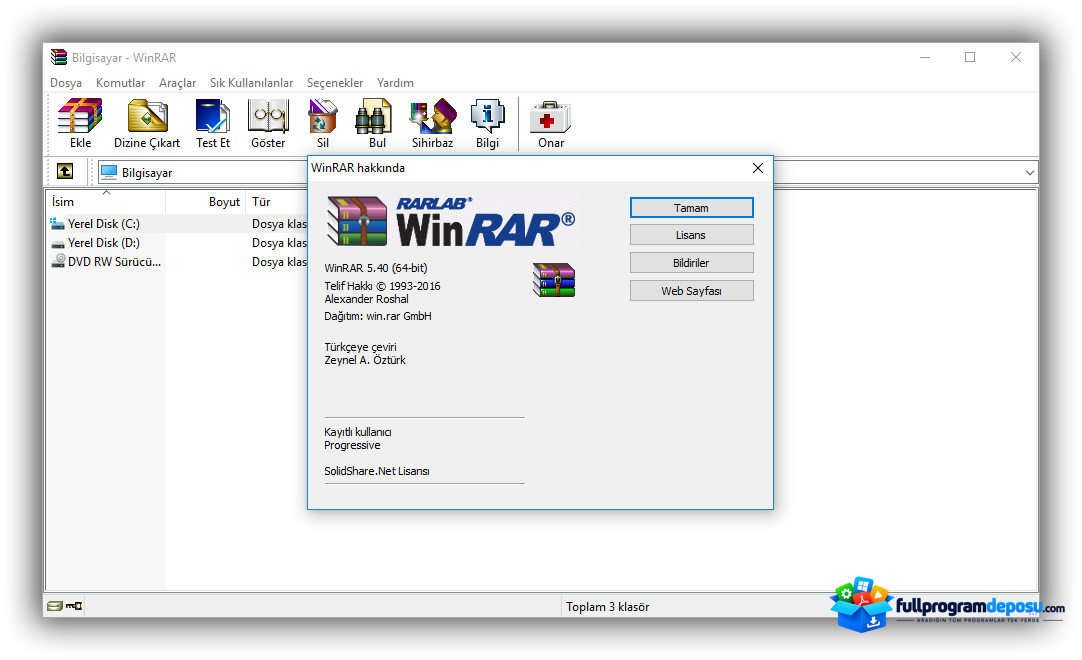Open the Komutlar menu
The height and width of the screenshot is (660, 1082).
(x=120, y=83)
